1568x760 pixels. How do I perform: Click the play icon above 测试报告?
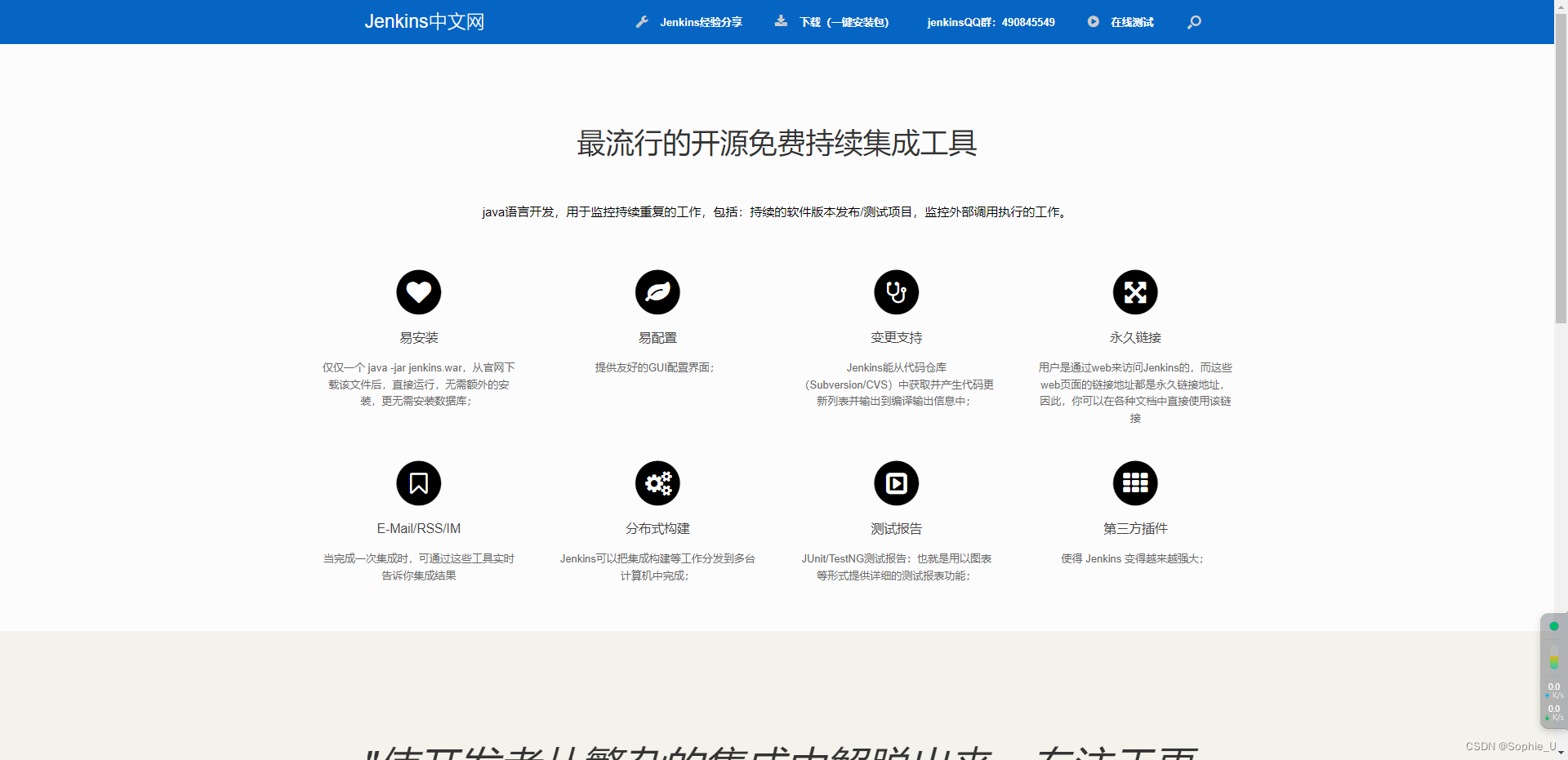click(x=896, y=482)
